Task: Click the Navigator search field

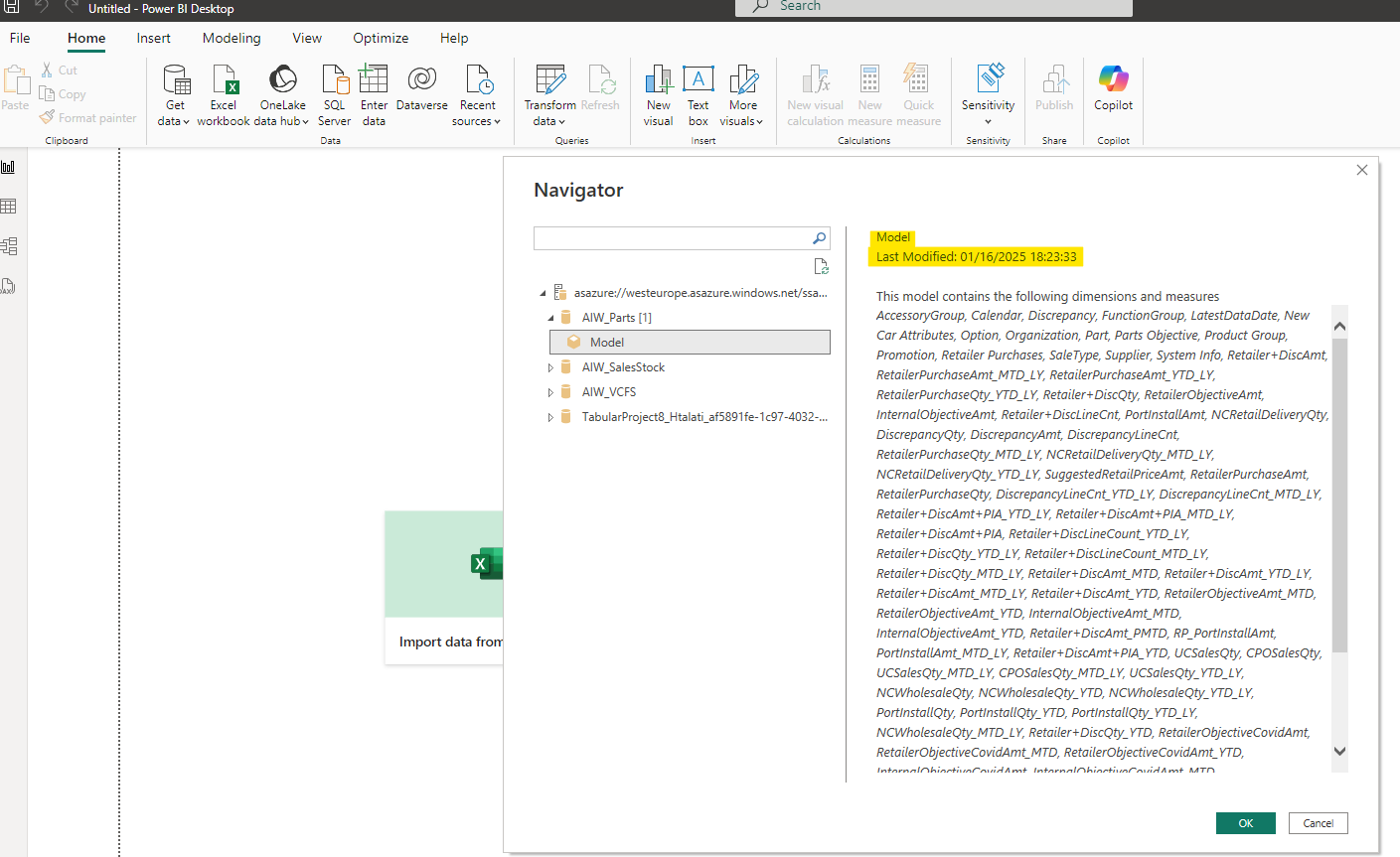Action: [673, 238]
